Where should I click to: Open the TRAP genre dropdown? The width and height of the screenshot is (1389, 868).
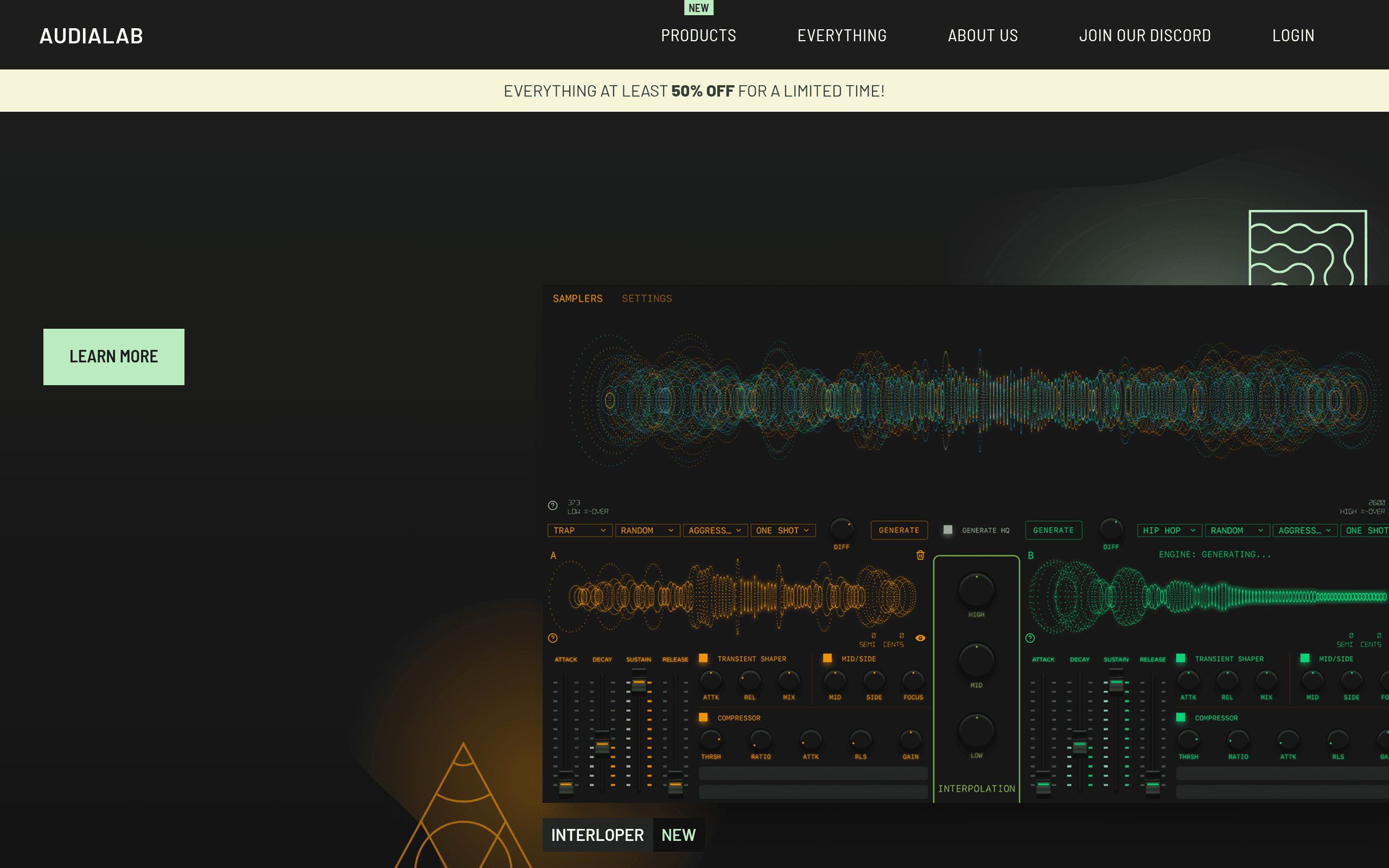(579, 531)
